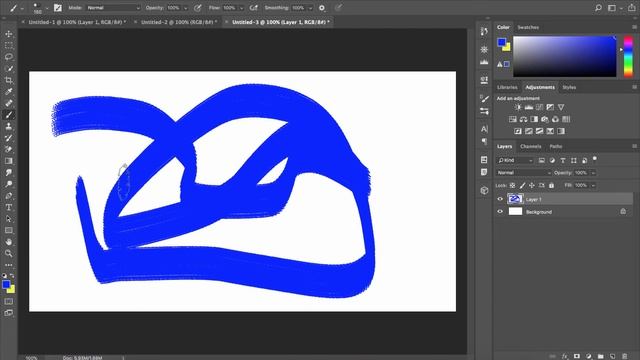Open the brush Opacity dropdown arrow

pyautogui.click(x=186, y=8)
